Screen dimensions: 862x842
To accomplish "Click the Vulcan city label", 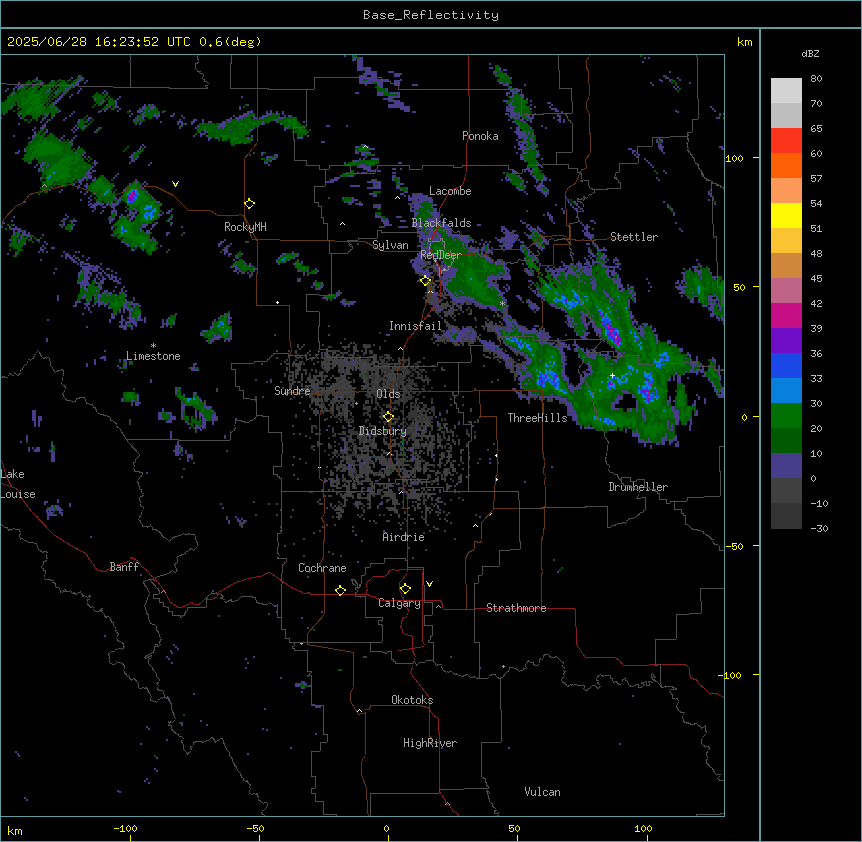I will coord(543,792).
